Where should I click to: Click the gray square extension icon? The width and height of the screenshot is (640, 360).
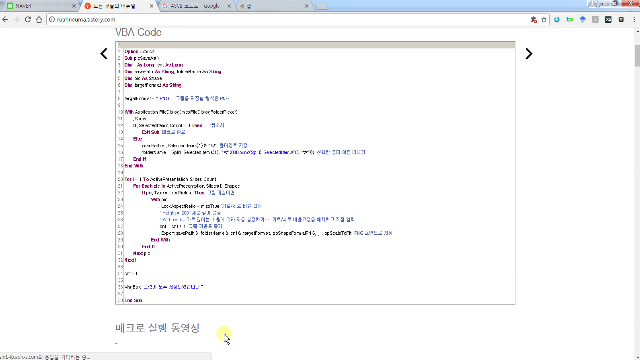(596, 20)
